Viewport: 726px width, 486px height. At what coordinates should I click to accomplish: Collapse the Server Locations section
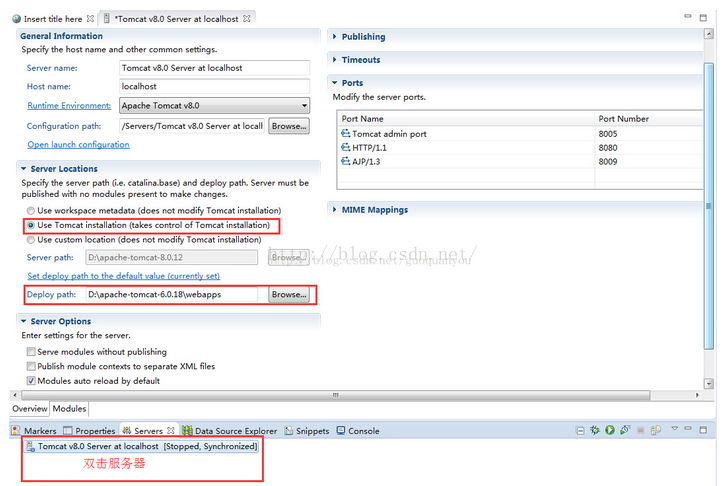click(24, 169)
